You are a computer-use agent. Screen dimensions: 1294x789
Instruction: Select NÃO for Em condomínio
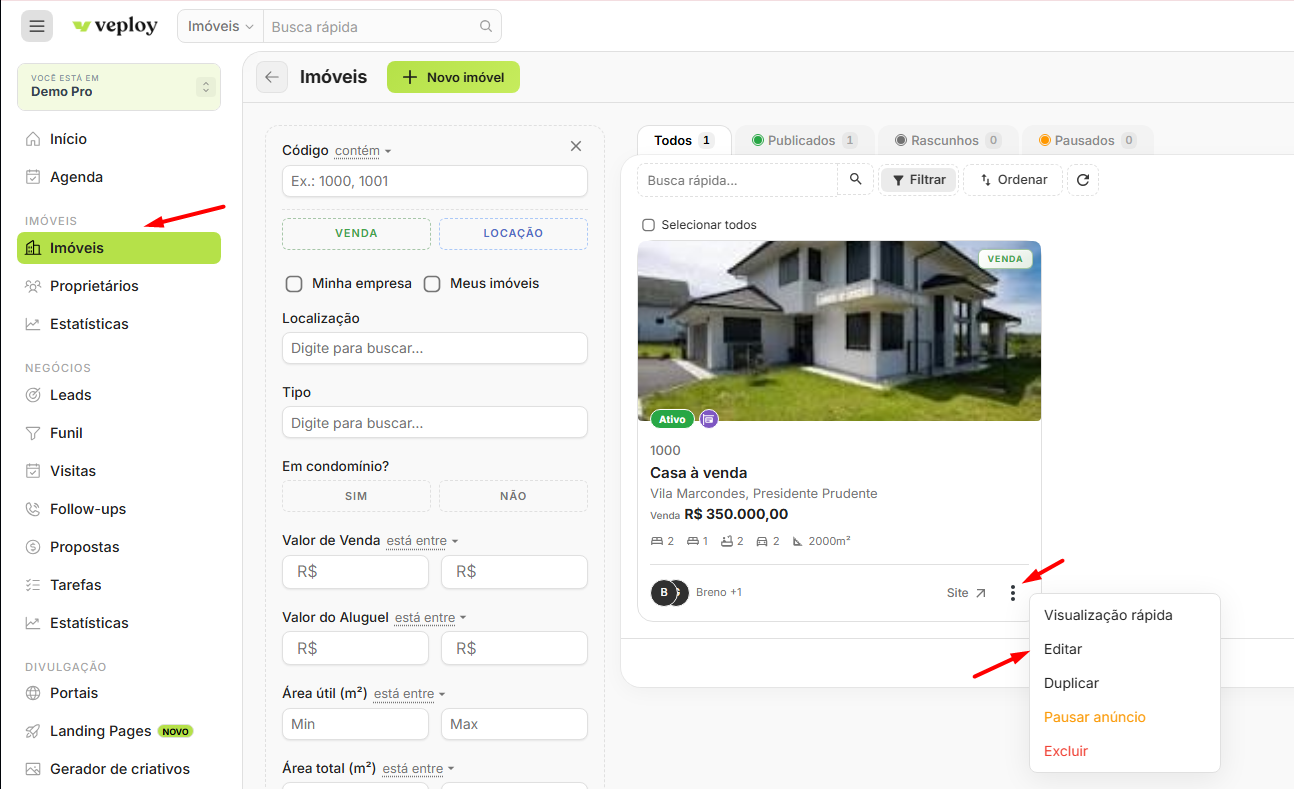(x=513, y=496)
